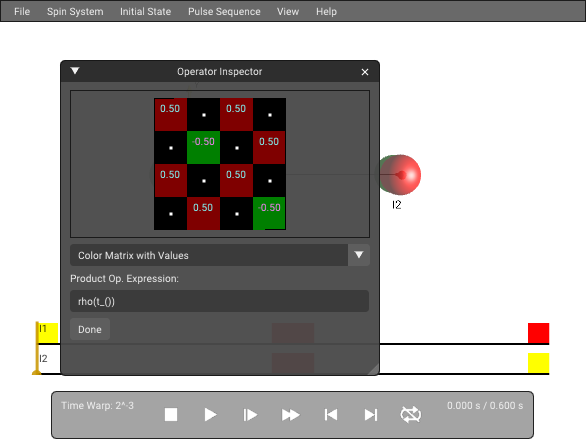The height and width of the screenshot is (439, 586).
Task: Click the Product Op. Expression input field
Action: point(219,301)
